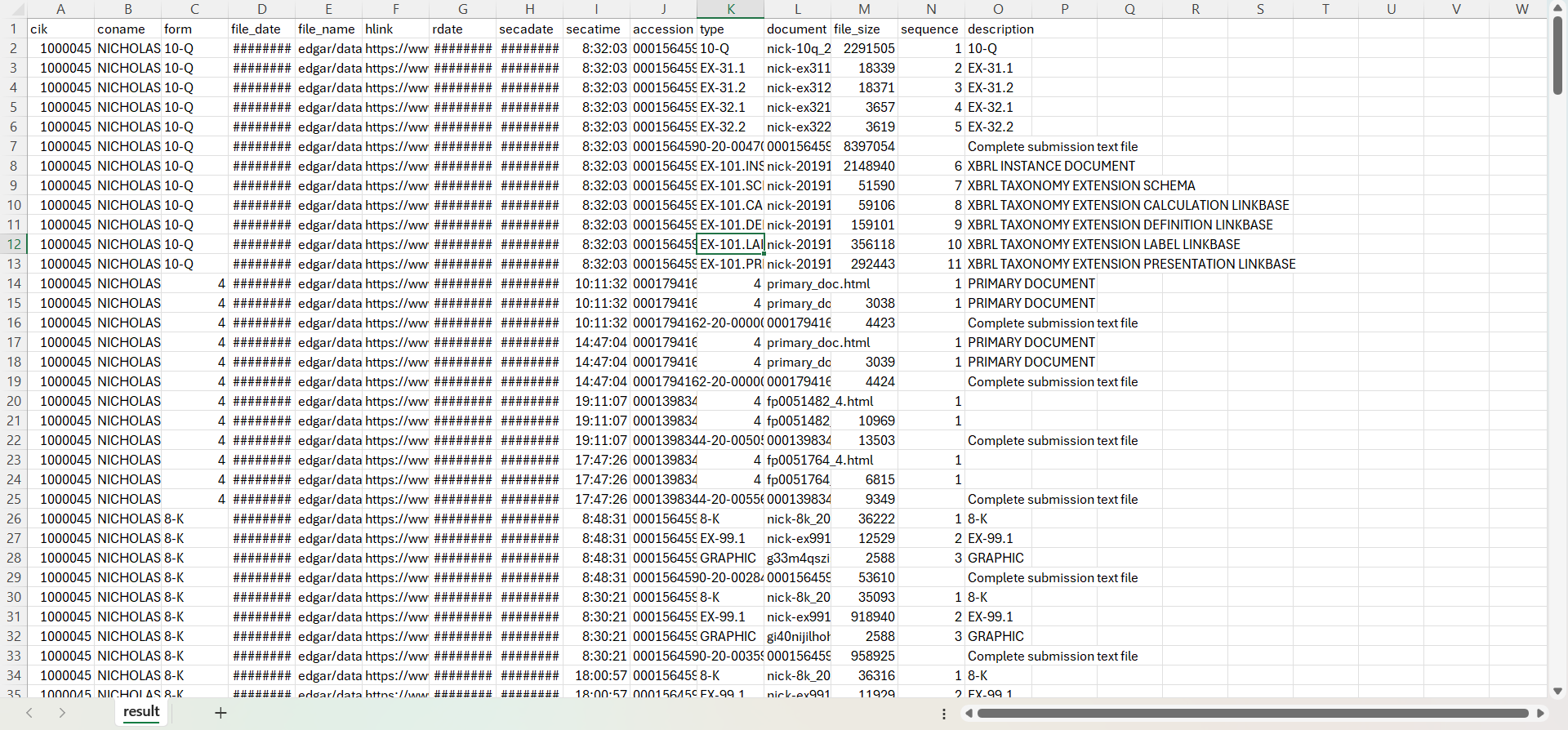Image resolution: width=1568 pixels, height=730 pixels.
Task: Click 'Complete submission text file' in row 7
Action: click(x=1052, y=146)
